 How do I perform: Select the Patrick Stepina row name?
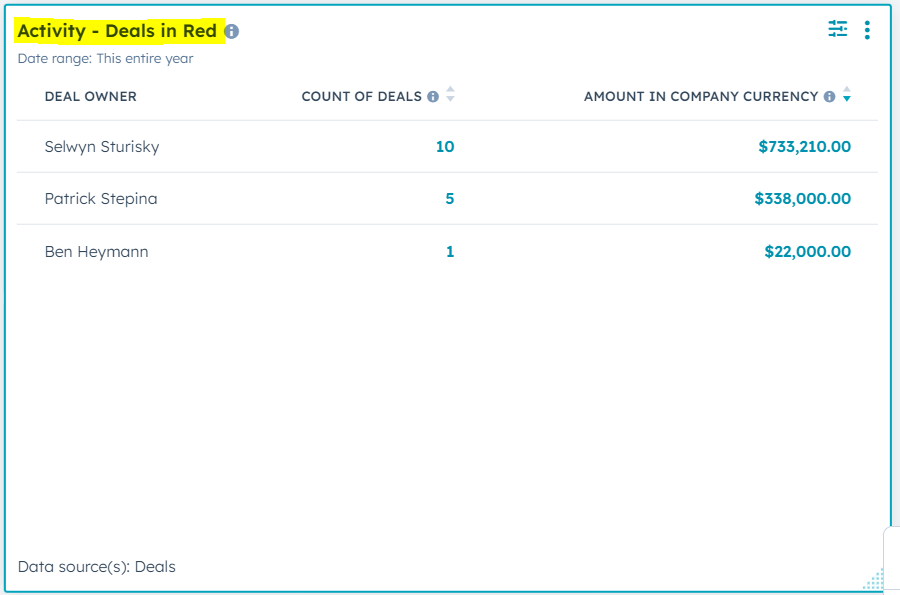101,199
